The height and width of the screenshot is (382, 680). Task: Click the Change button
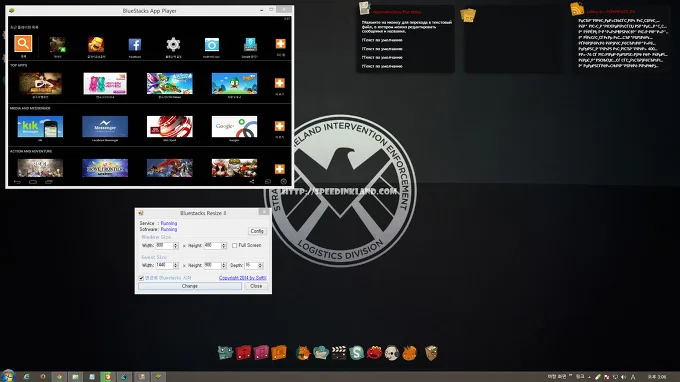190,286
